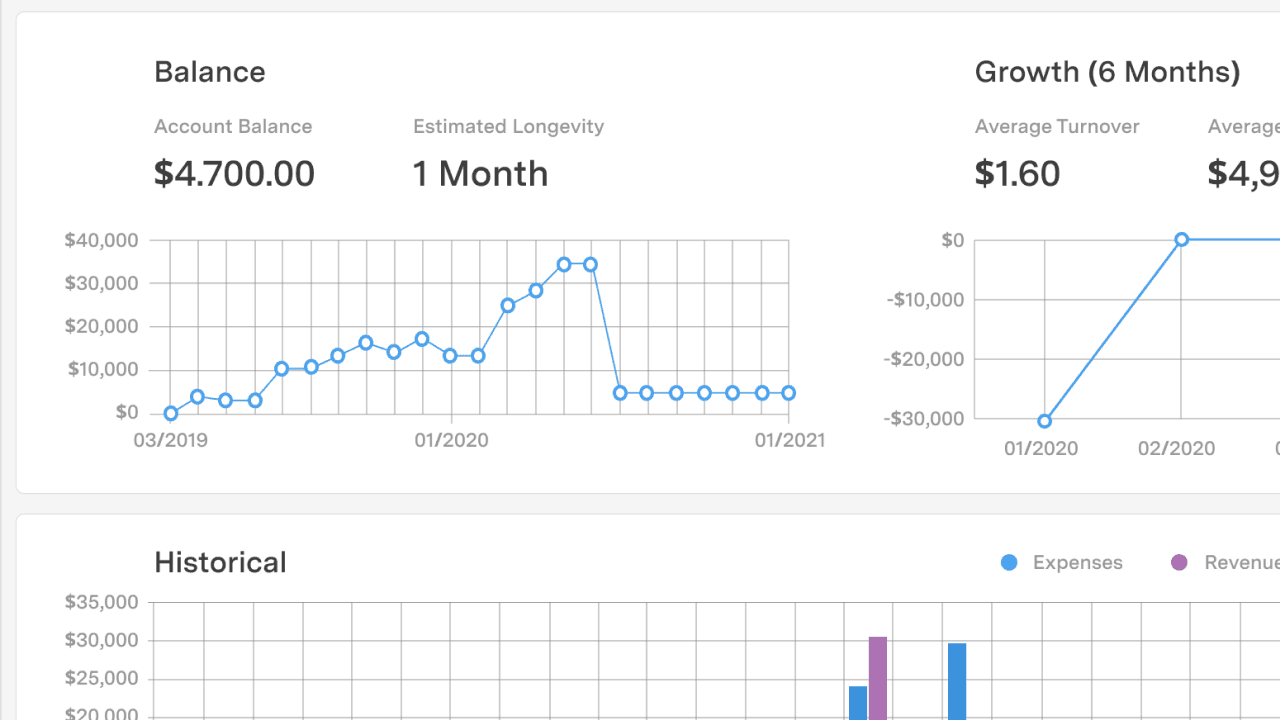Click the Estimated Longevity label
This screenshot has width=1280, height=720.
point(508,127)
